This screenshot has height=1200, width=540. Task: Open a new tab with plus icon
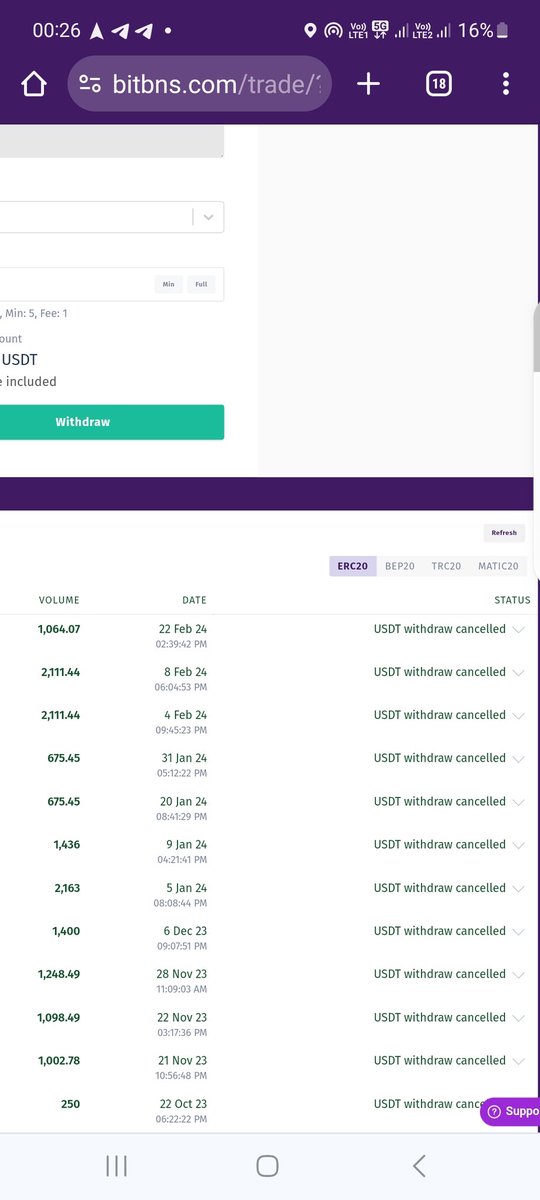[368, 84]
